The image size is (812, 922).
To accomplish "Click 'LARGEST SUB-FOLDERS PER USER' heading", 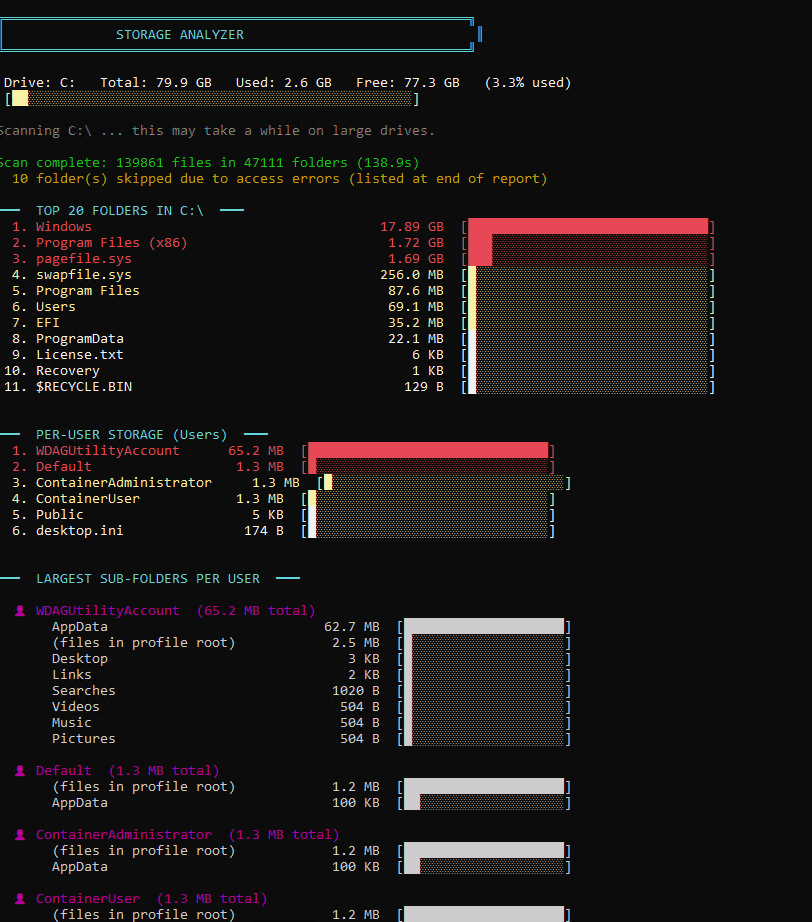I will 148,579.
